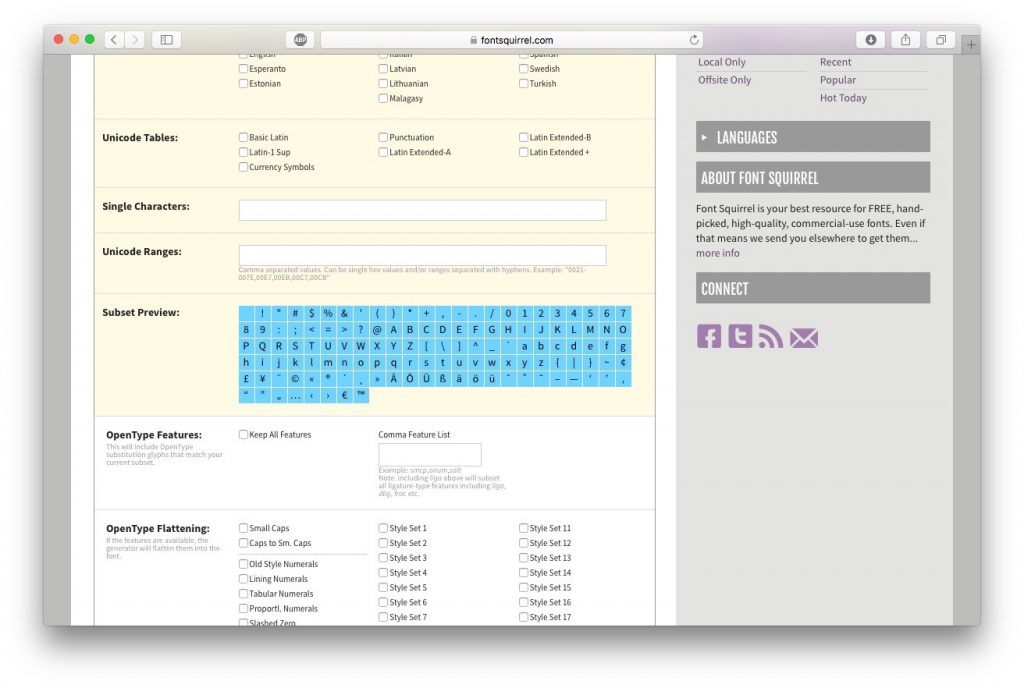Check Style Set 7 box
Screen dimensions: 1024x688
(x=383, y=617)
